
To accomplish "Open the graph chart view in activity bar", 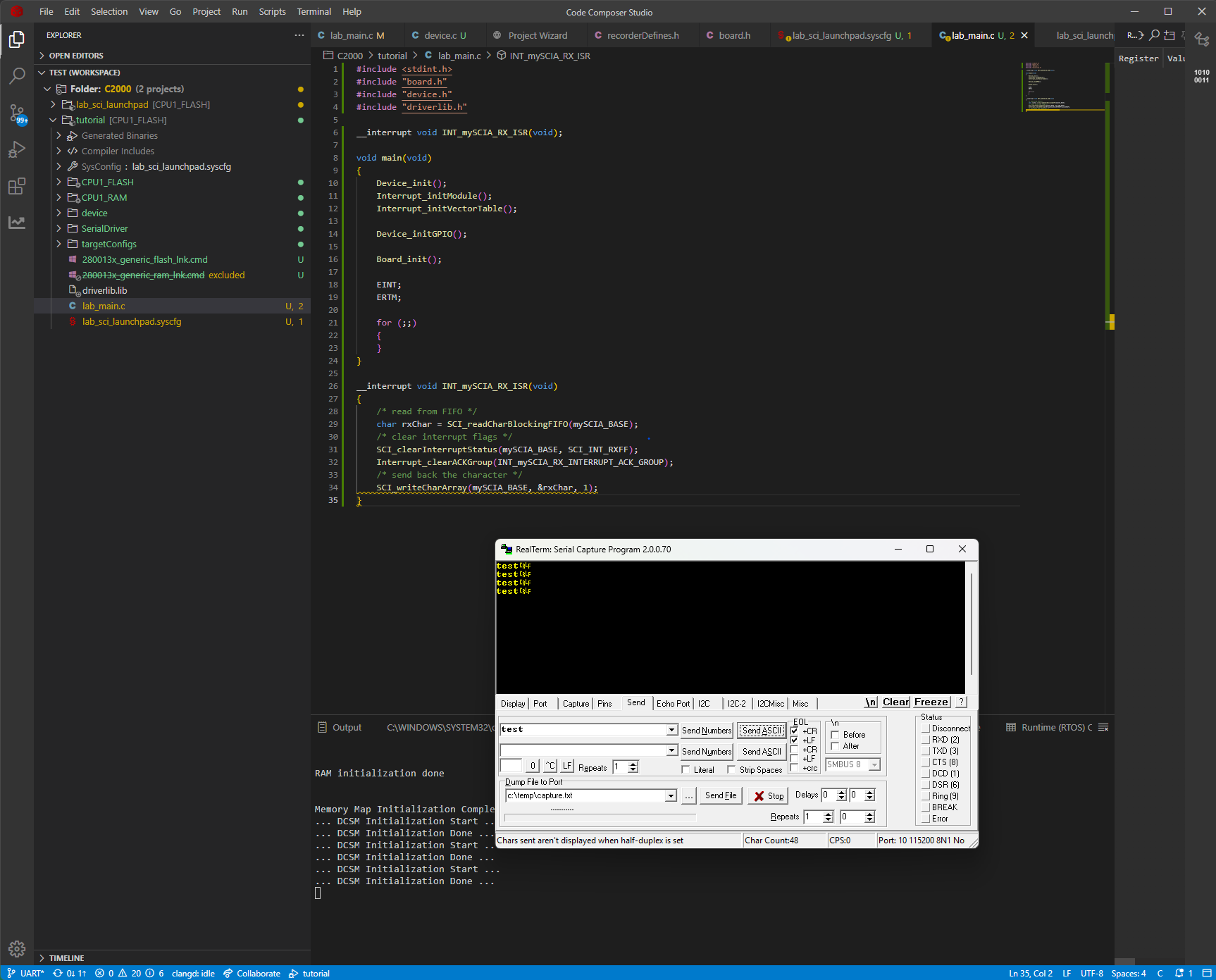I will [x=17, y=223].
